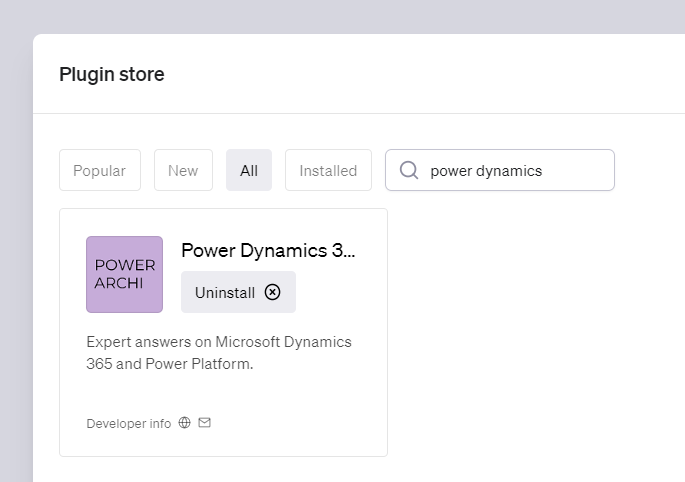Switch to the Popular tab

pyautogui.click(x=100, y=170)
